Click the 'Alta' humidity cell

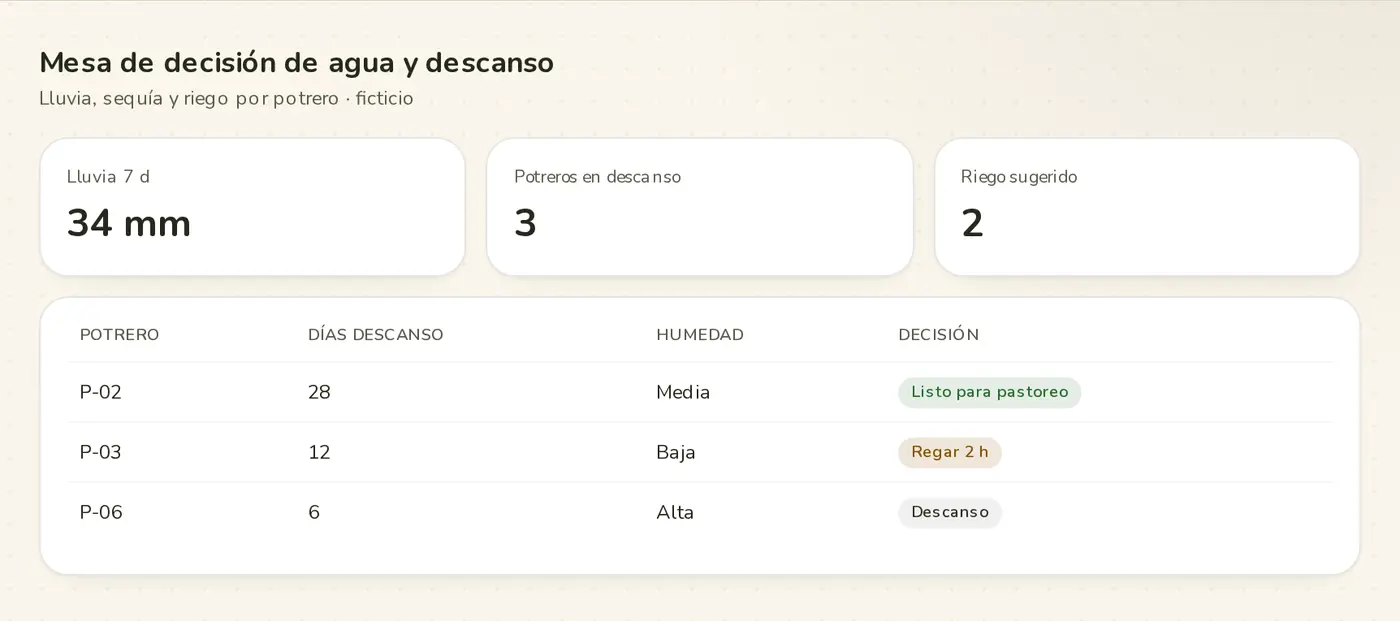point(675,512)
